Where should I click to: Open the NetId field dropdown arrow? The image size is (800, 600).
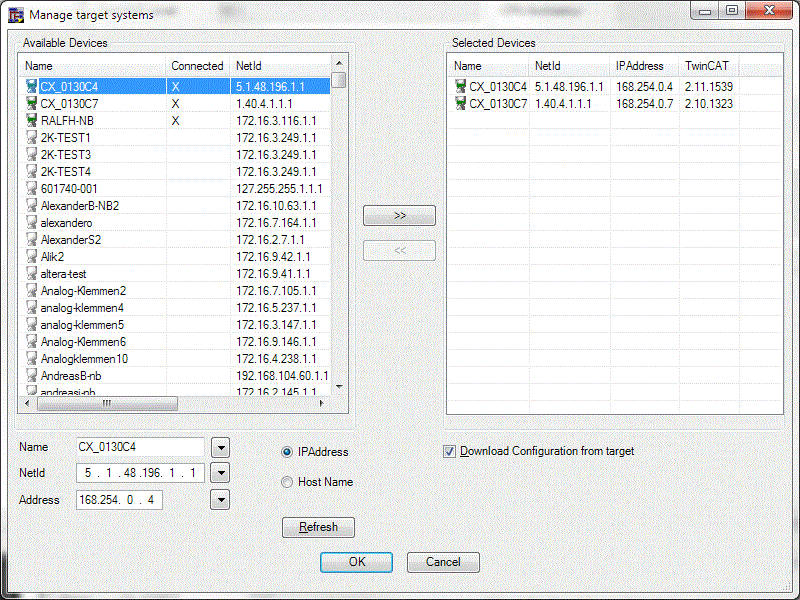click(220, 473)
